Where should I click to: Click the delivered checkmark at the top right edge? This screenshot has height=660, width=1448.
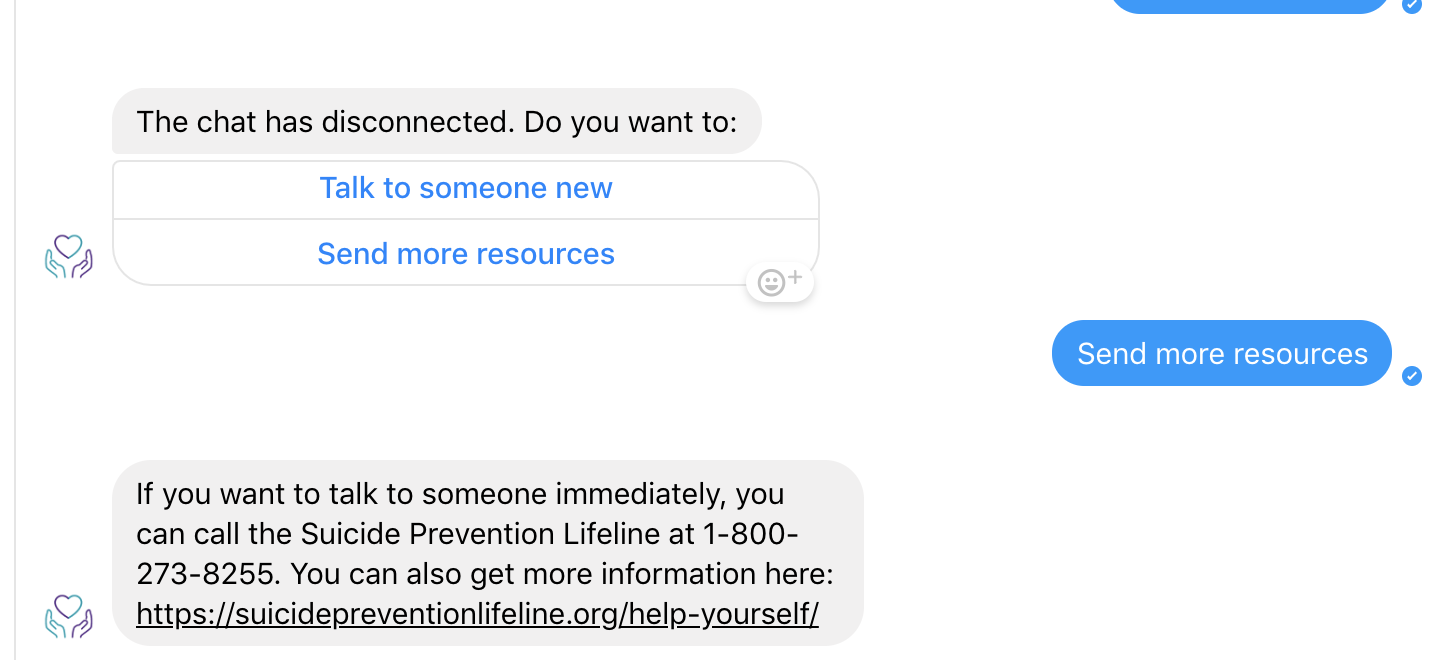point(1411,5)
